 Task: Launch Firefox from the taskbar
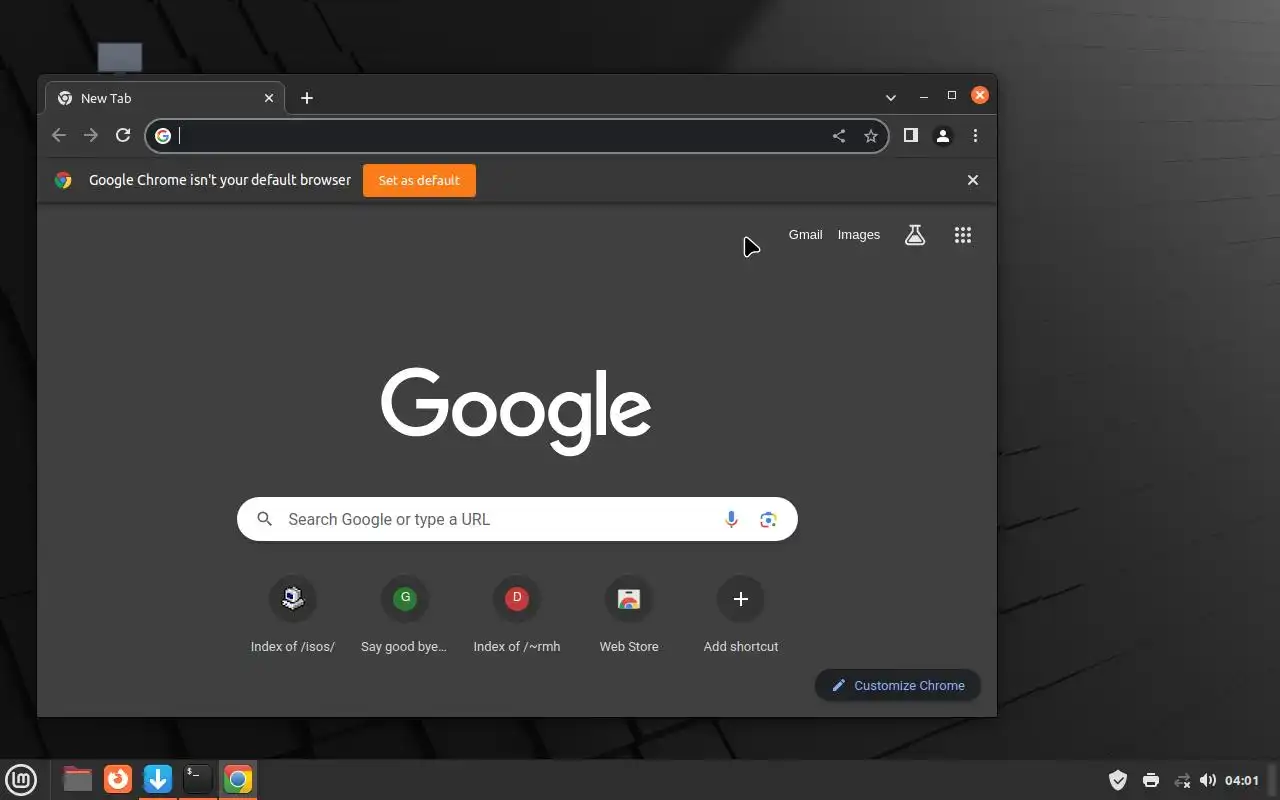(x=118, y=779)
